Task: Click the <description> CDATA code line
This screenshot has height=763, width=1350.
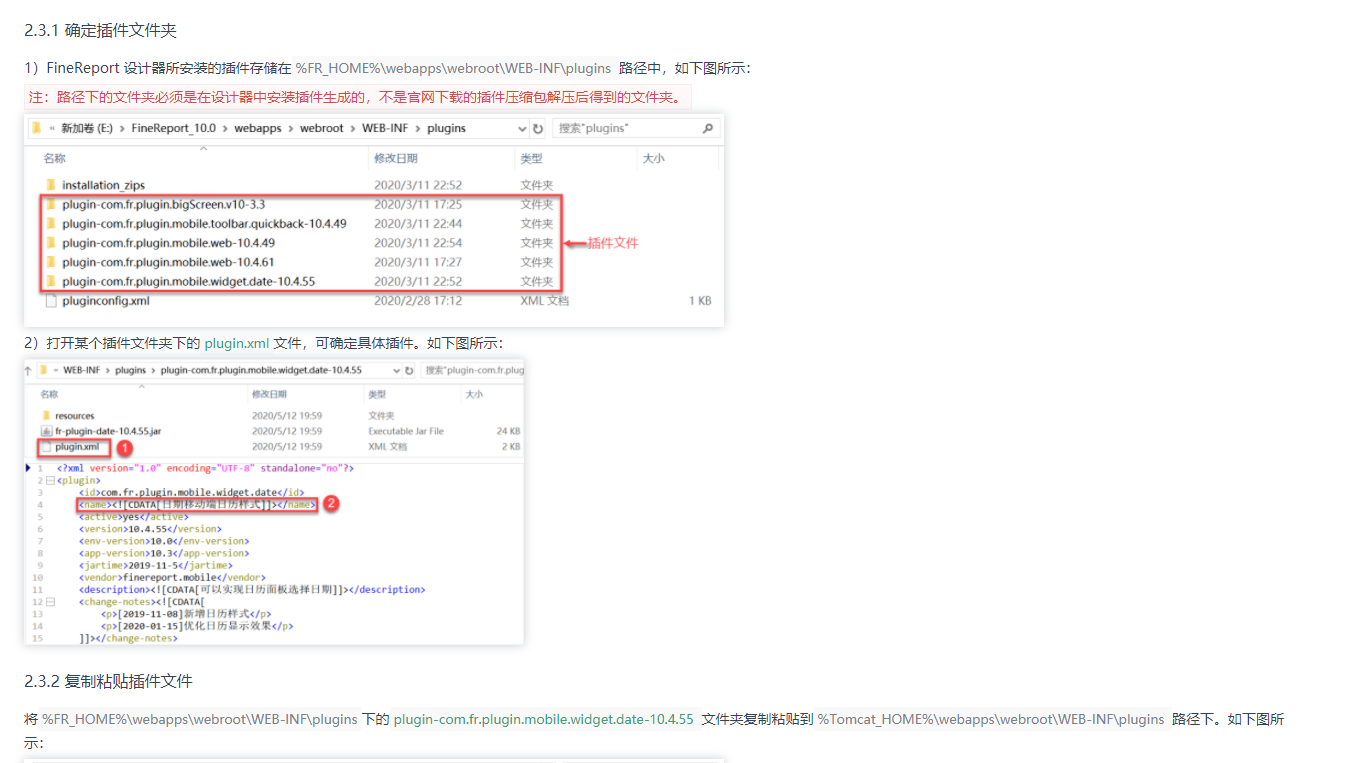Action: tap(252, 590)
